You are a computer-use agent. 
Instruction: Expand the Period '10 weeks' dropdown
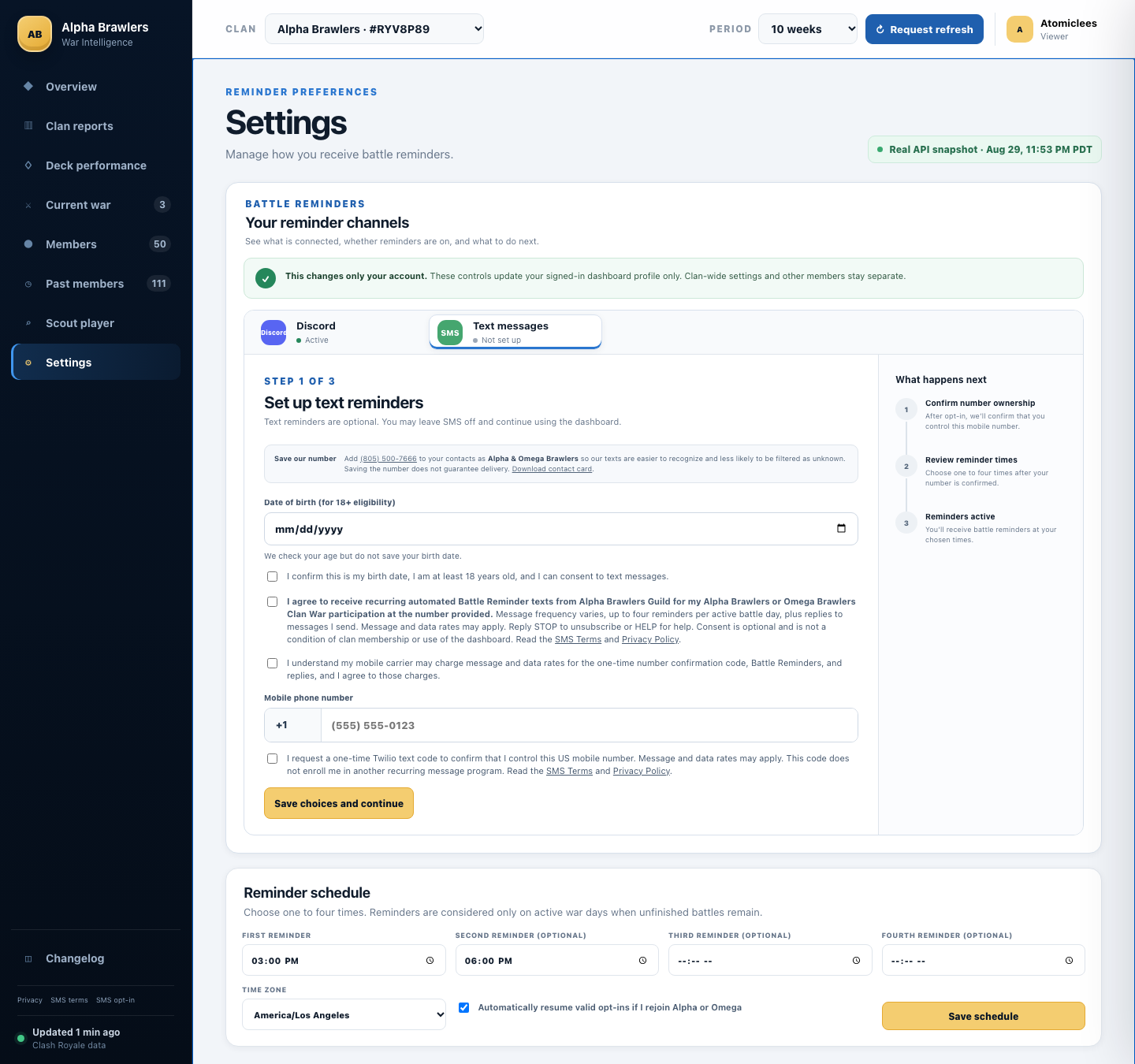coord(808,29)
